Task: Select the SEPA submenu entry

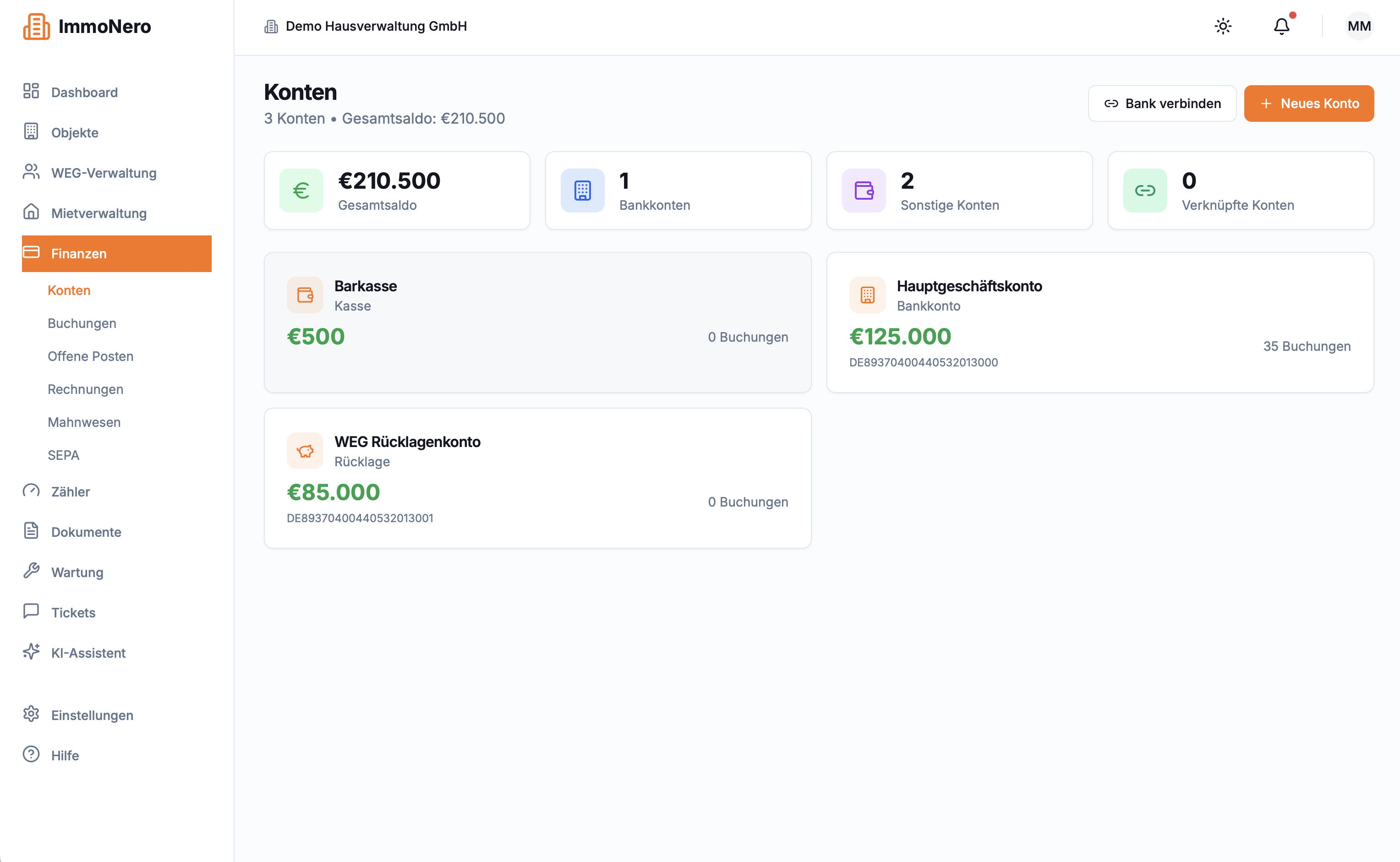Action: pos(63,456)
